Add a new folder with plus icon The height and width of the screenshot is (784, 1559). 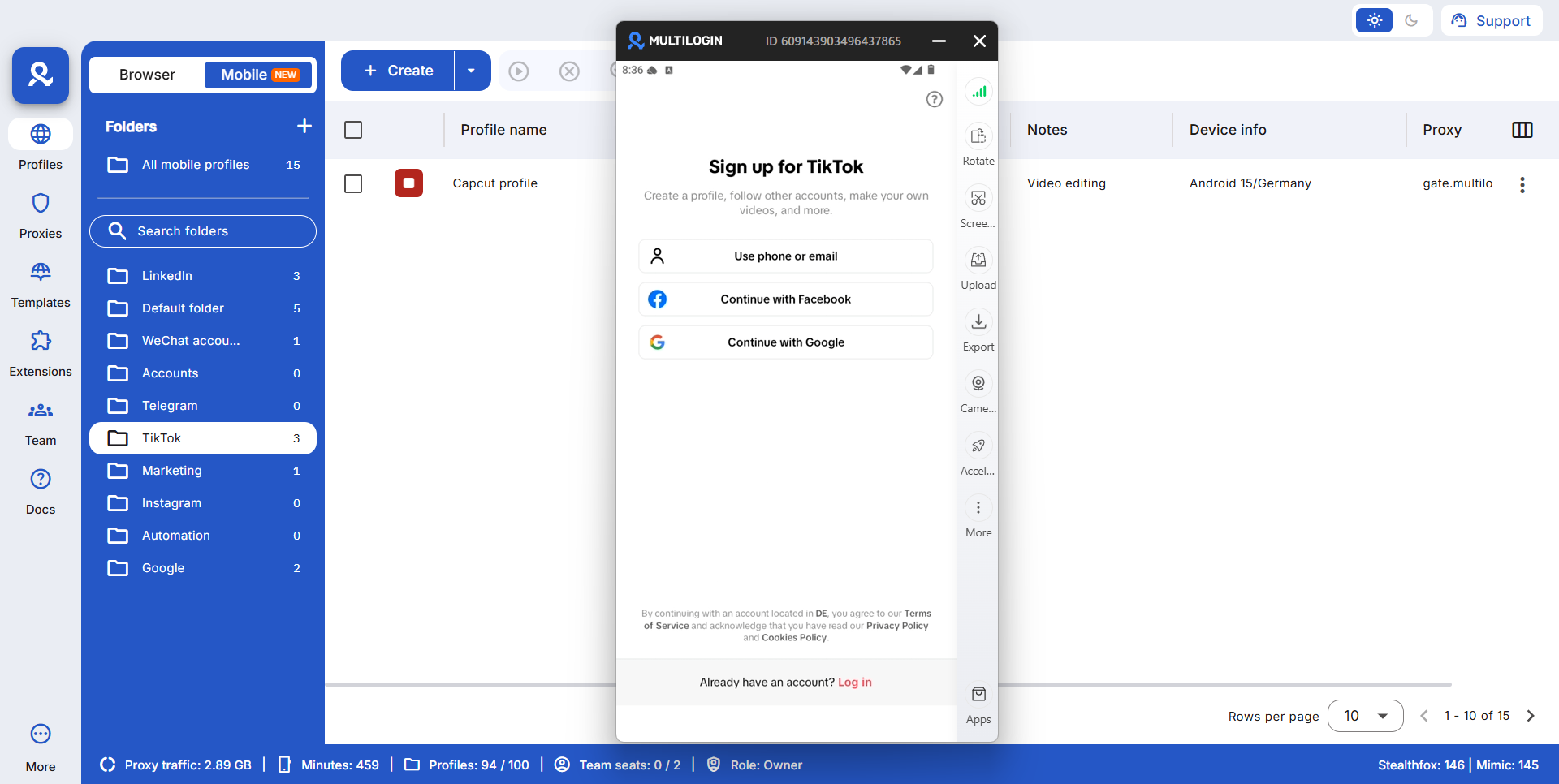[304, 126]
